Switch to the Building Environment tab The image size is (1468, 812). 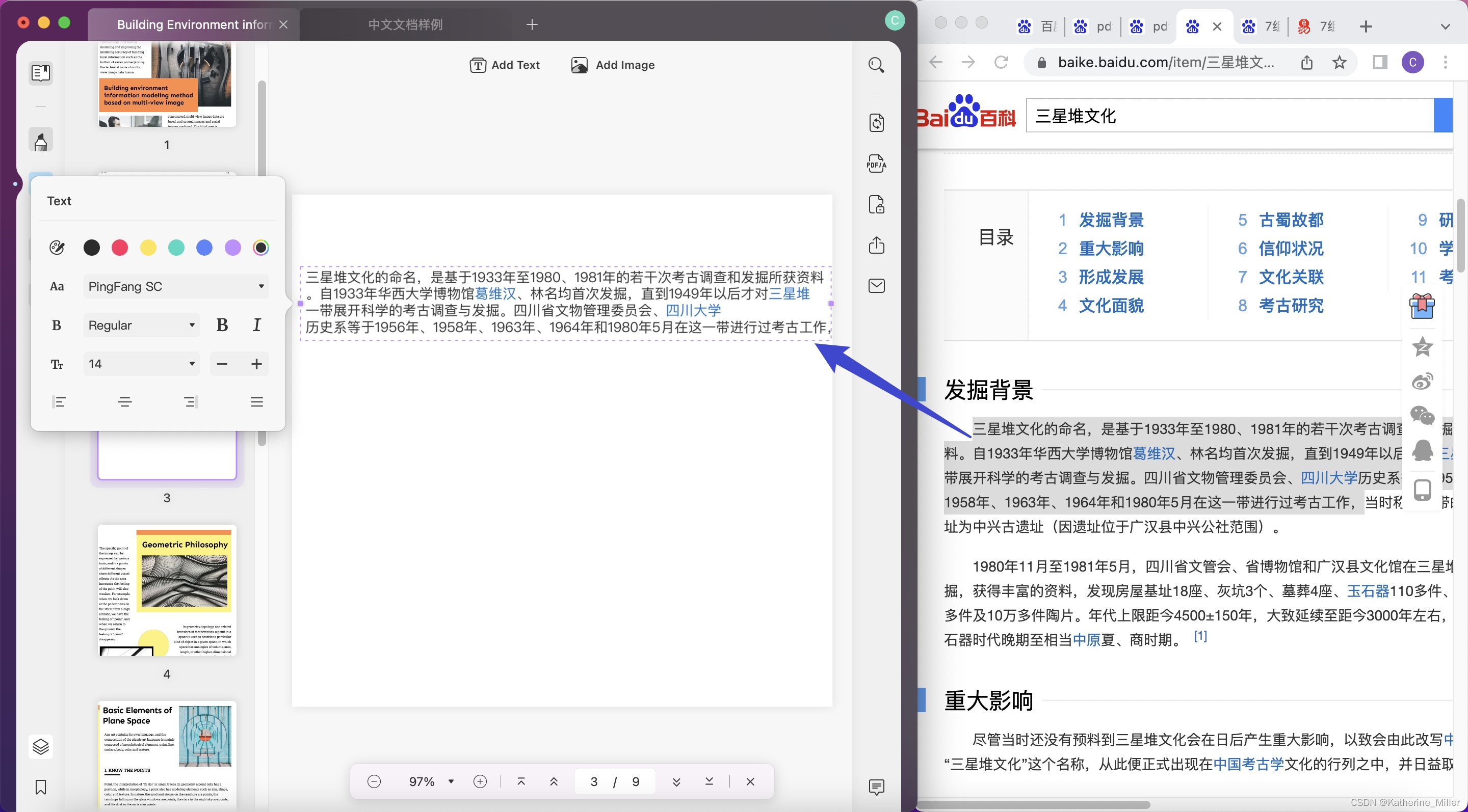[x=194, y=24]
